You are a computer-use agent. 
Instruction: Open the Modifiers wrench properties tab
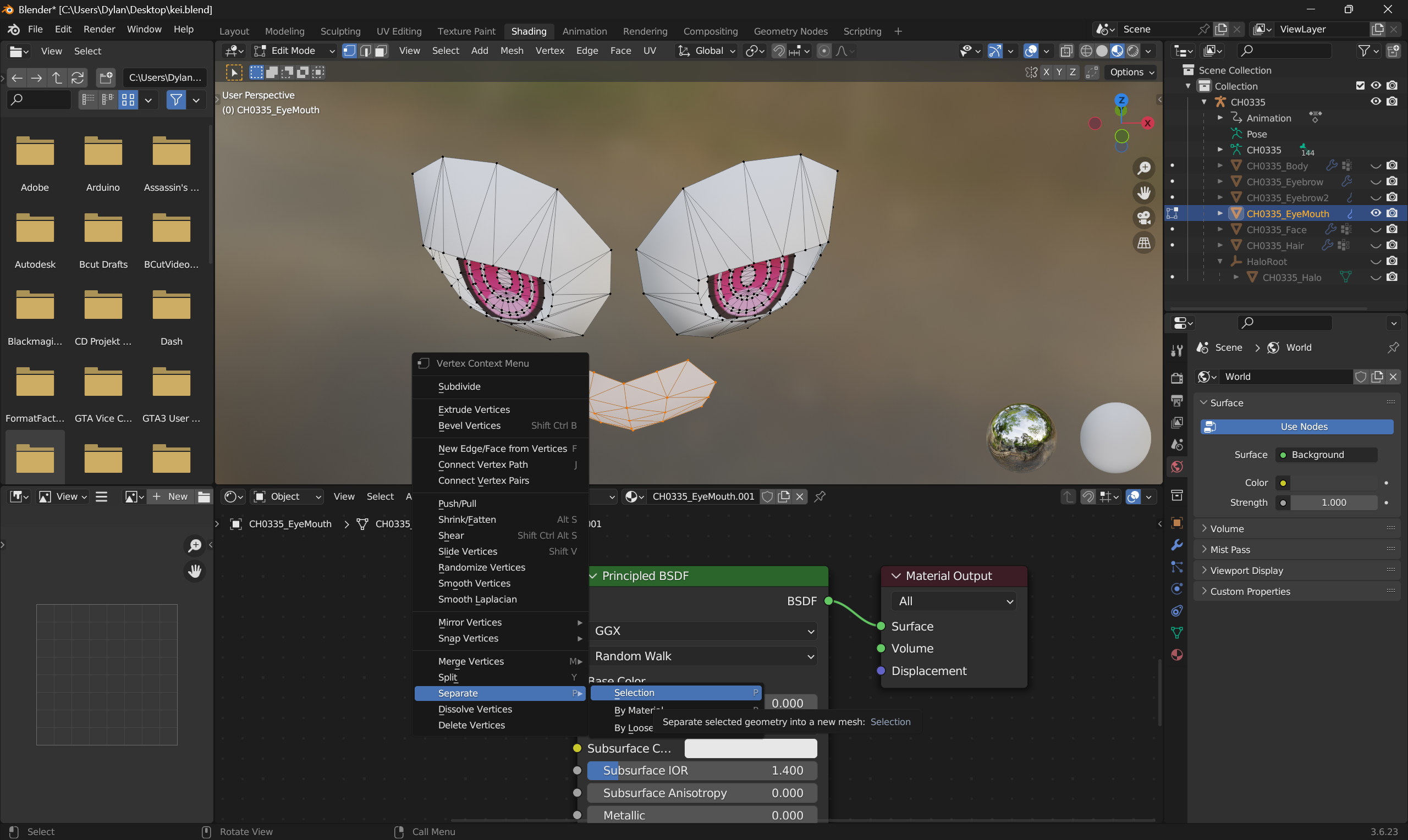point(1176,545)
